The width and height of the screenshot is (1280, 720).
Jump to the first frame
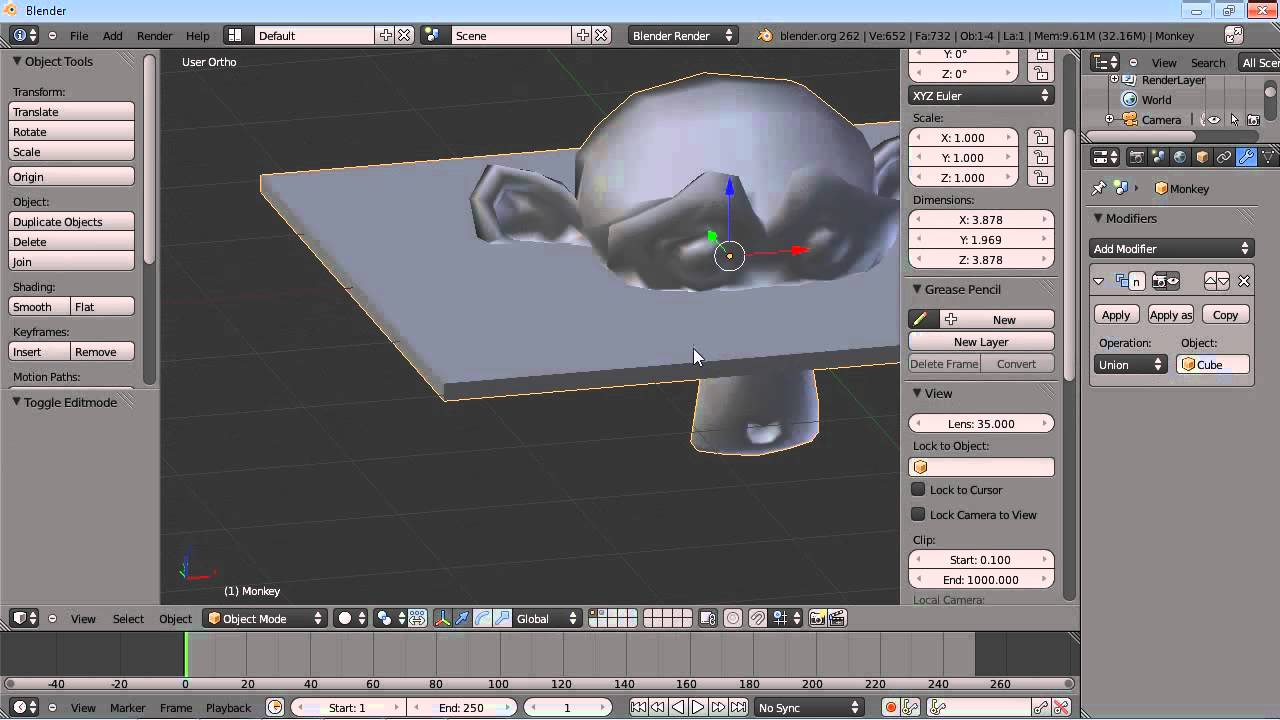coord(638,708)
